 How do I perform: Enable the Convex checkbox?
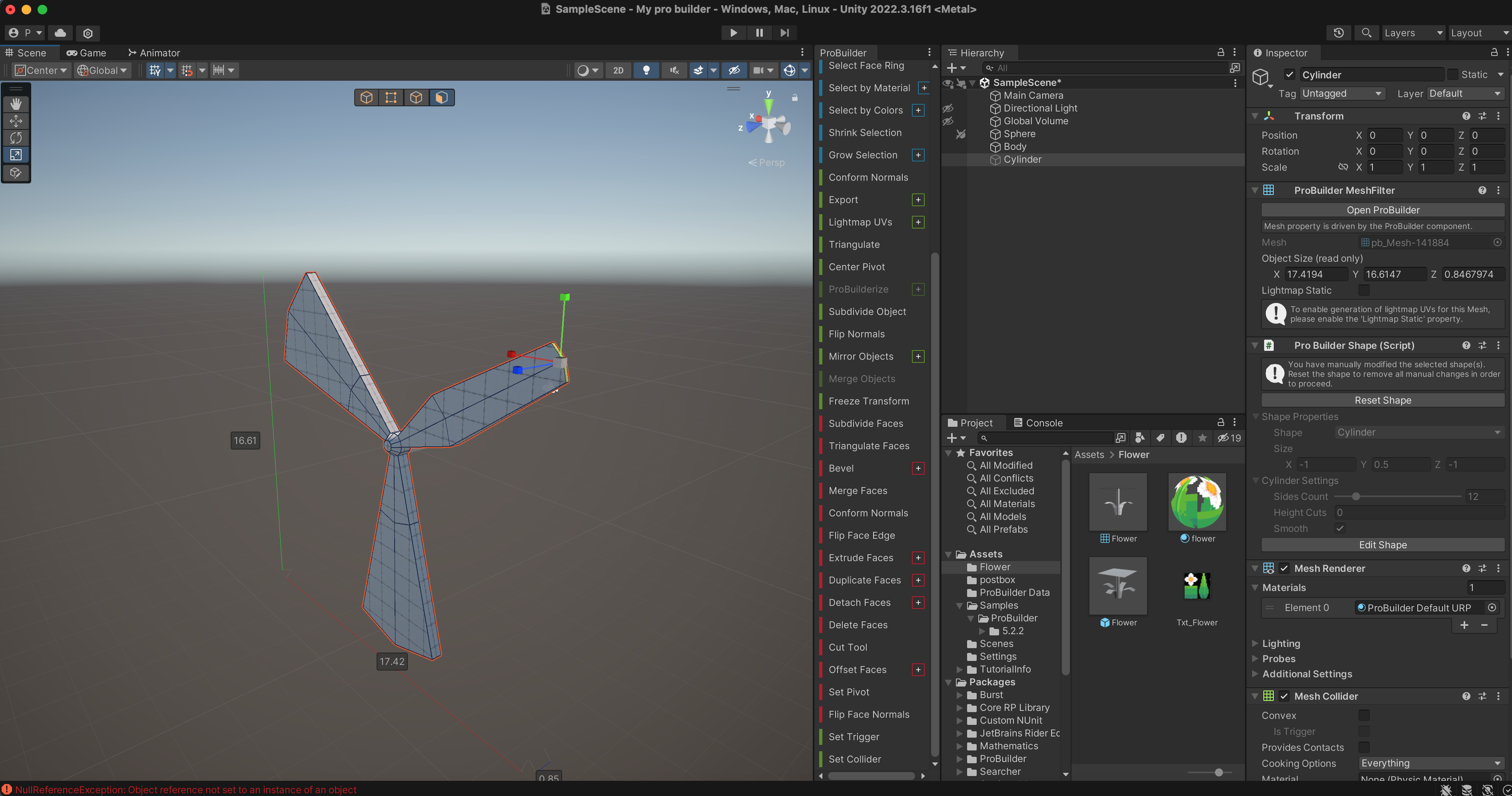[1364, 715]
